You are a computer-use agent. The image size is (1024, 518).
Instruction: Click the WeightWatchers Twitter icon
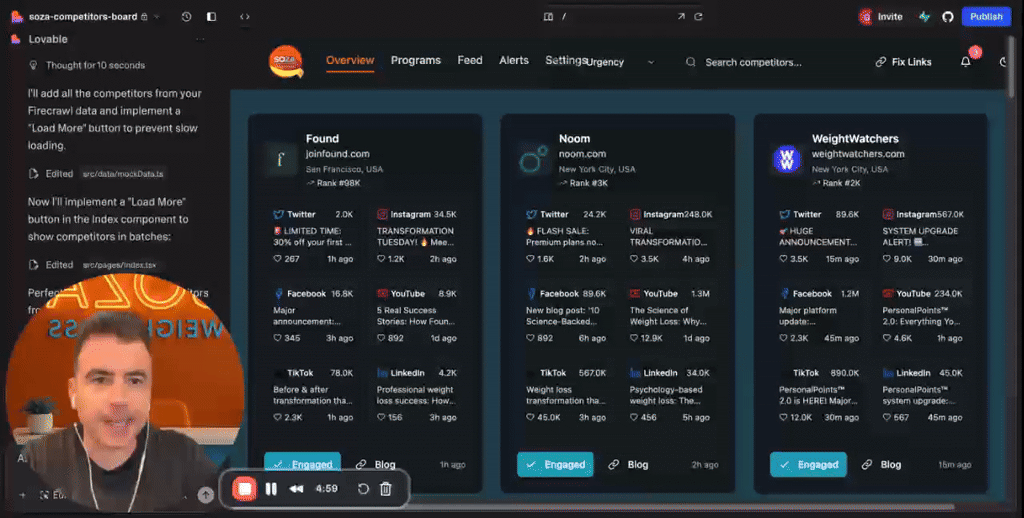[x=784, y=214]
